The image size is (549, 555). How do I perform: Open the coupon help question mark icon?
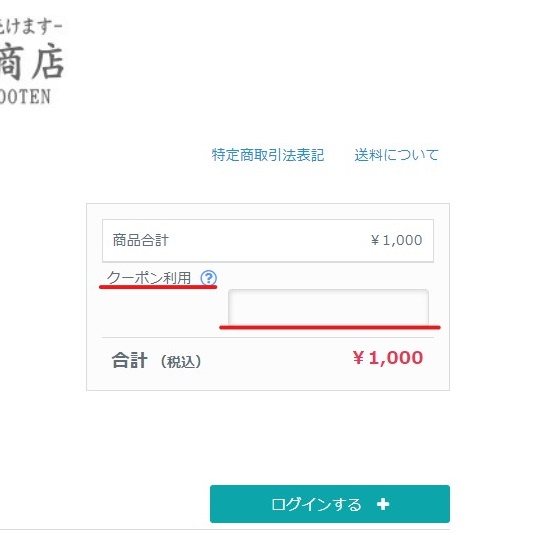(208, 278)
